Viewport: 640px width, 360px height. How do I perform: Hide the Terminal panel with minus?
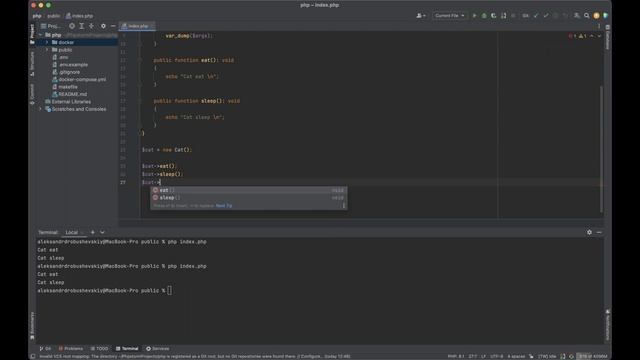pyautogui.click(x=599, y=232)
